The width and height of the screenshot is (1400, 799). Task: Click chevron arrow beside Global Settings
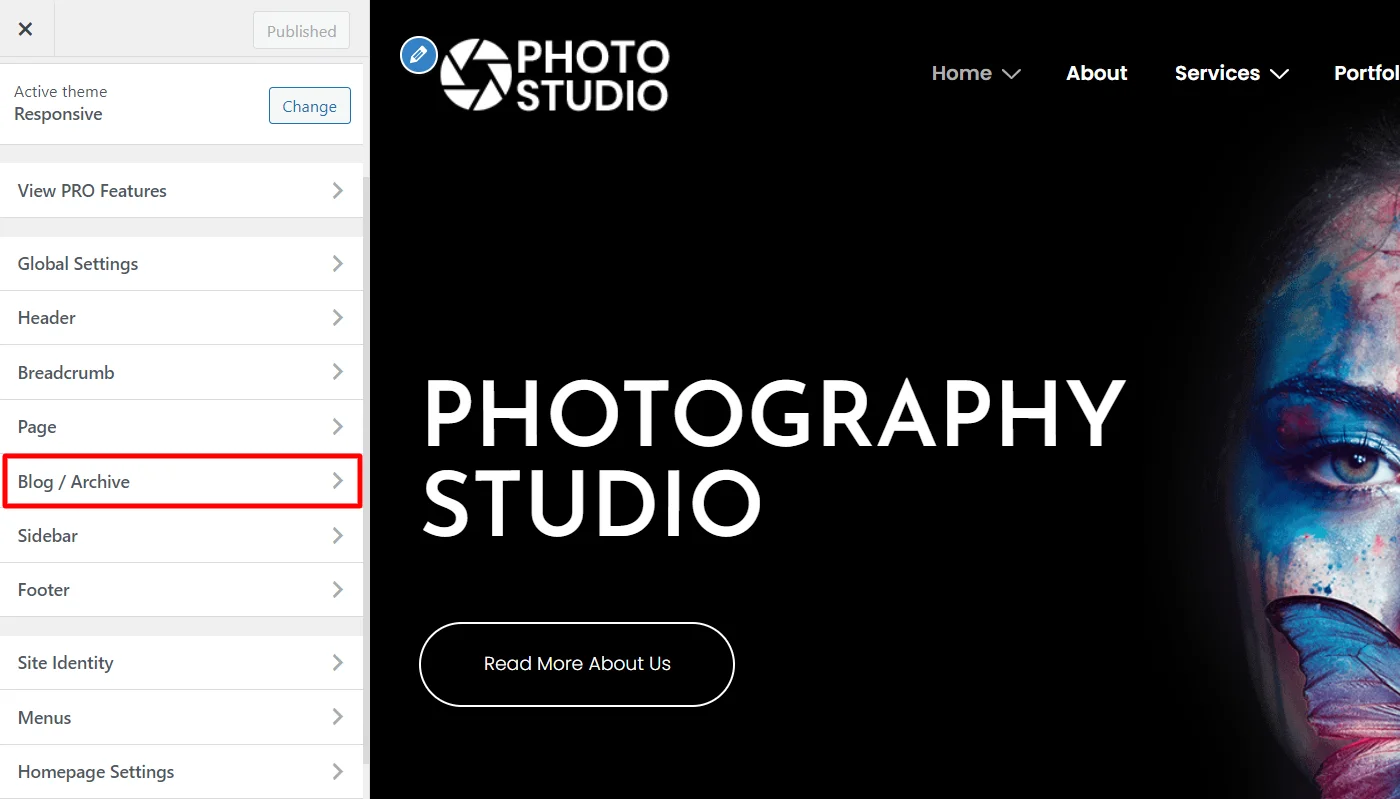338,264
